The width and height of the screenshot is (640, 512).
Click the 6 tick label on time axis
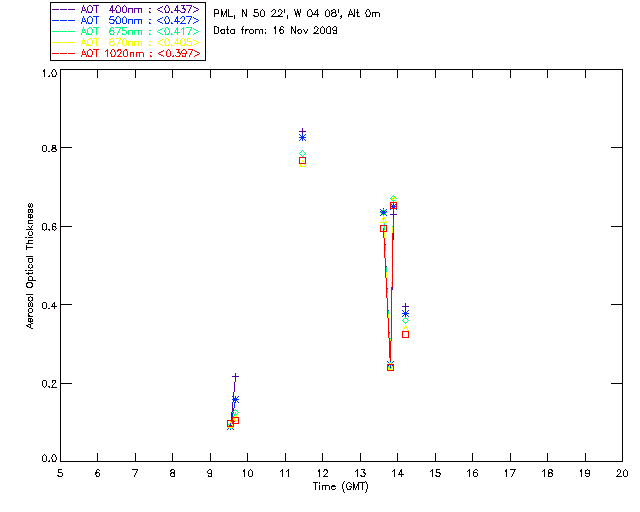pos(98,473)
